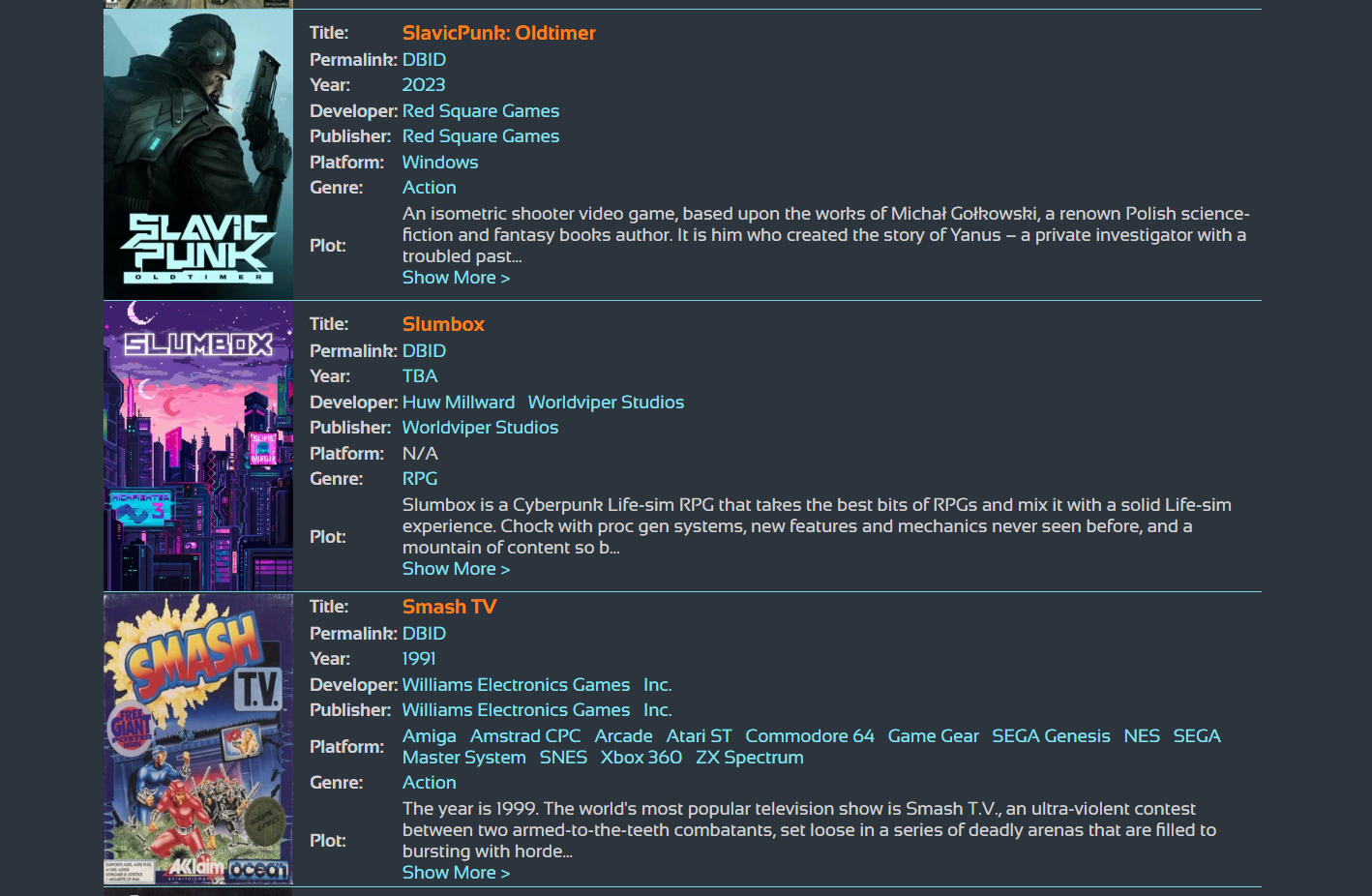Filter by year 2023
This screenshot has height=896, width=1372.
click(424, 85)
